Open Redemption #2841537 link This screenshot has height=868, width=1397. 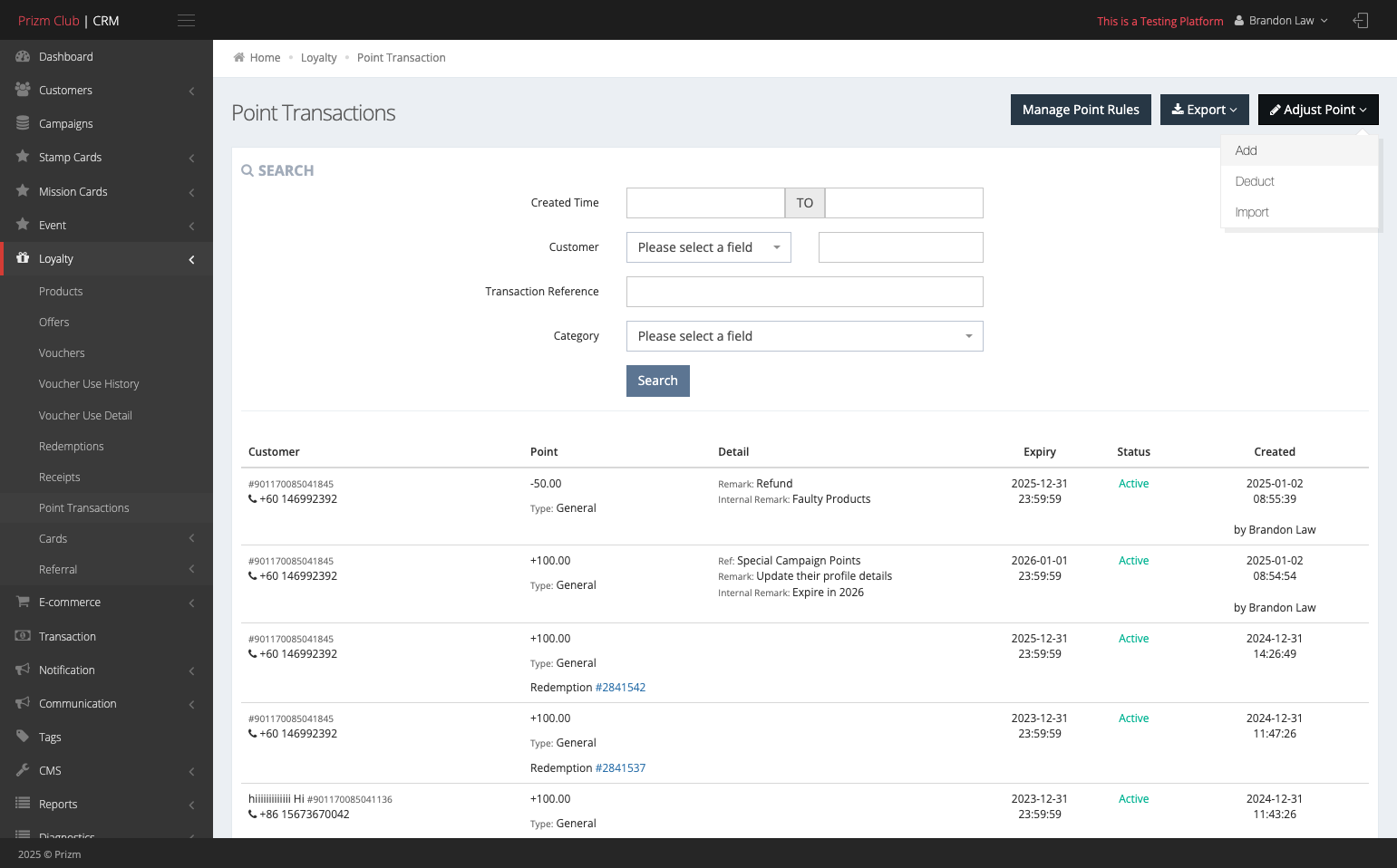click(620, 768)
